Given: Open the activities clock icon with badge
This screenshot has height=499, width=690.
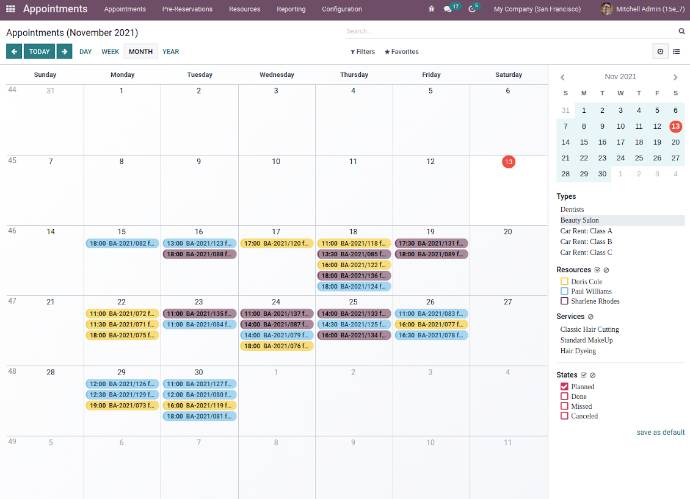Looking at the screenshot, I should tap(471, 9).
